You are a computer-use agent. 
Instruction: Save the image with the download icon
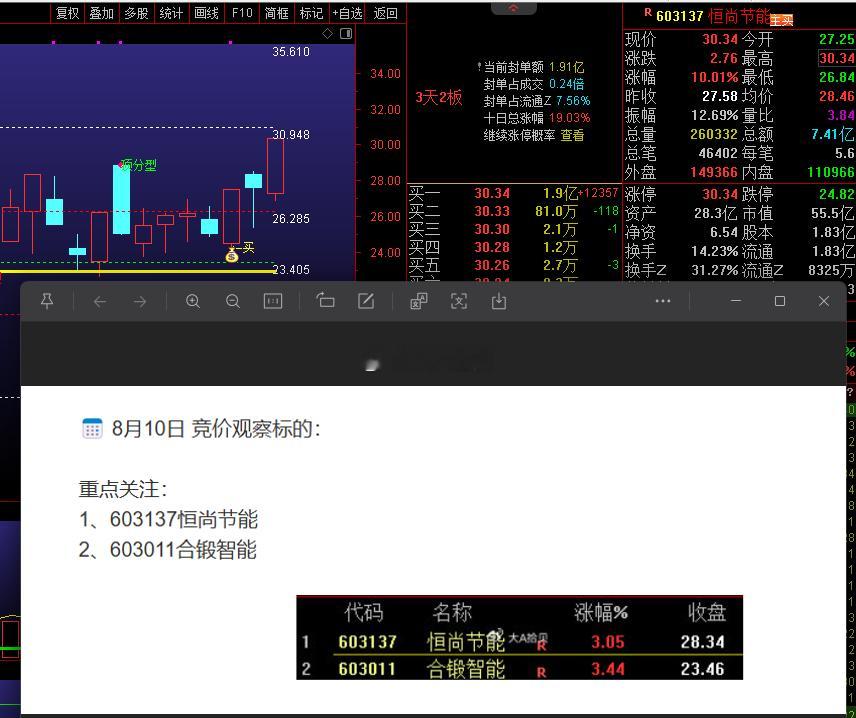click(499, 301)
